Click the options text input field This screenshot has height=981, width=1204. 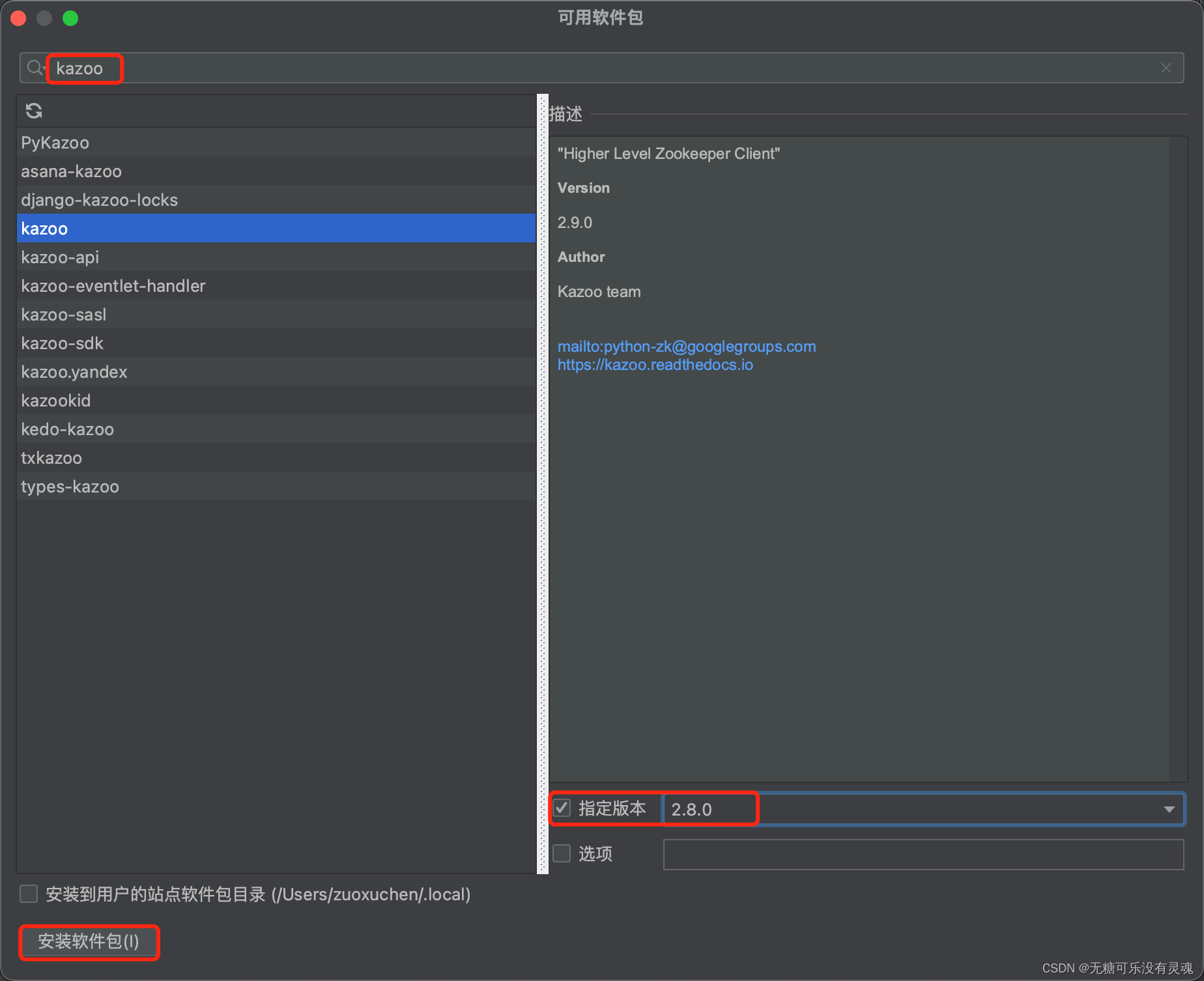(x=923, y=854)
